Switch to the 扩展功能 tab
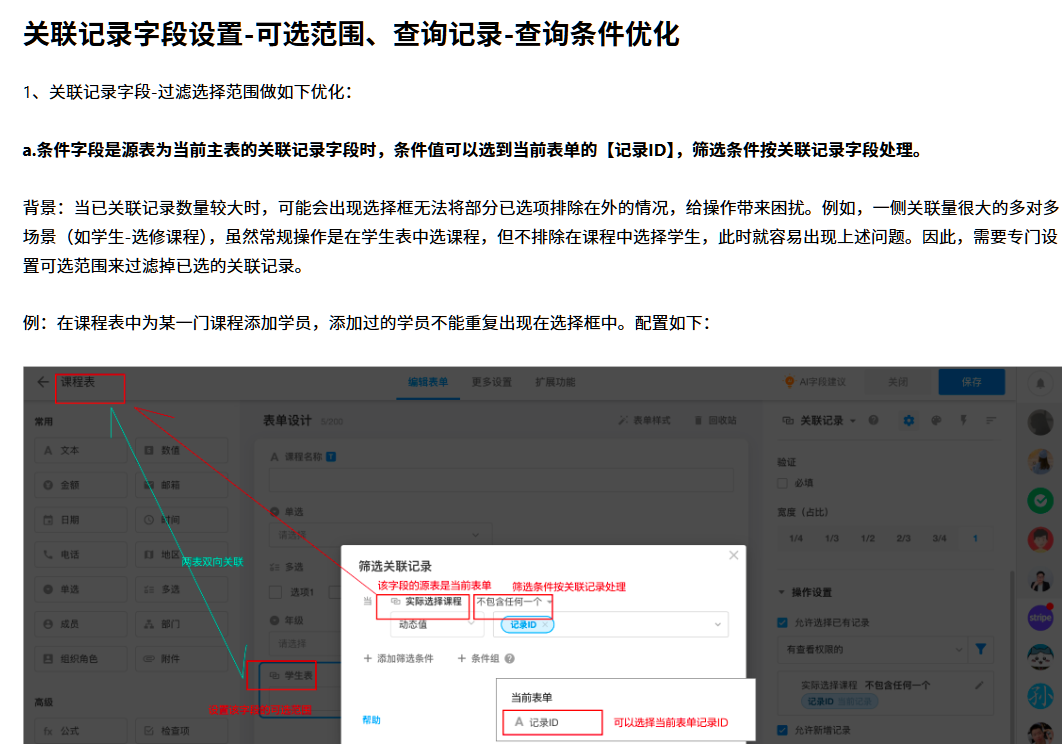 pyautogui.click(x=555, y=382)
